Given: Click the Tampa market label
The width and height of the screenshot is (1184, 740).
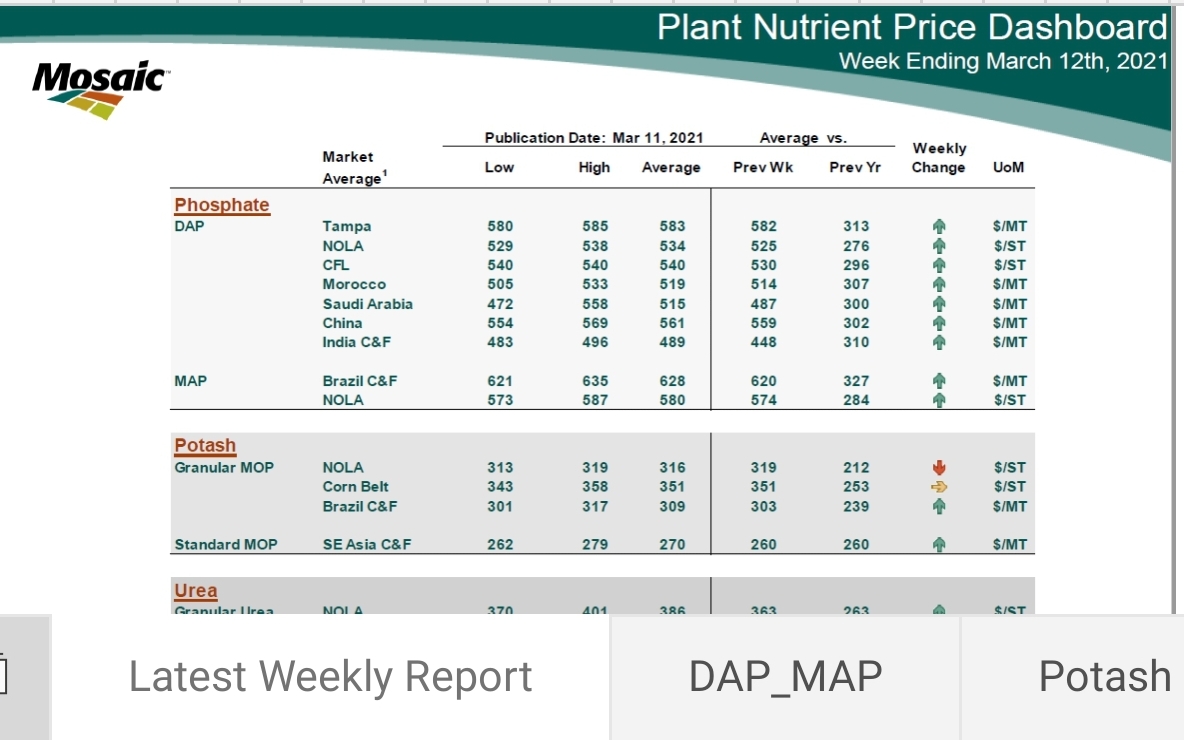Looking at the screenshot, I should [x=347, y=227].
